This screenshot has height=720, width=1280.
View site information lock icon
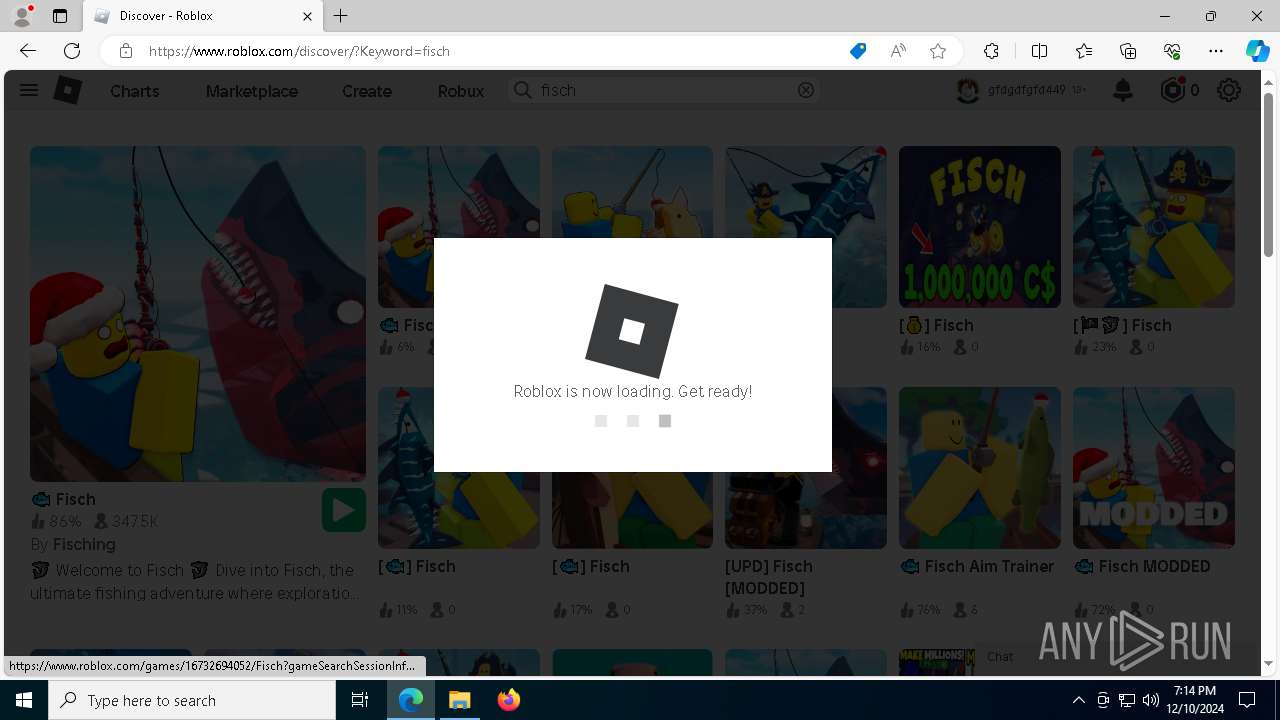pyautogui.click(x=125, y=51)
